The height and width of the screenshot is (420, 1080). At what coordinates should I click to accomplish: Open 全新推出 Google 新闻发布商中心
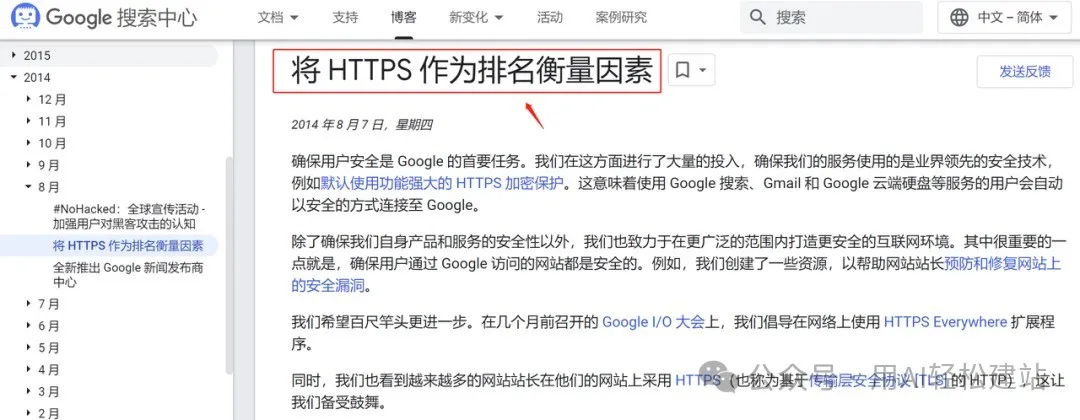128,275
